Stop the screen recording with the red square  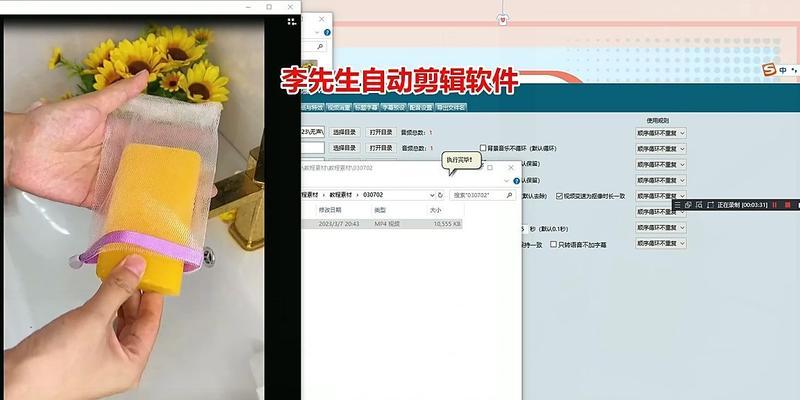click(788, 205)
